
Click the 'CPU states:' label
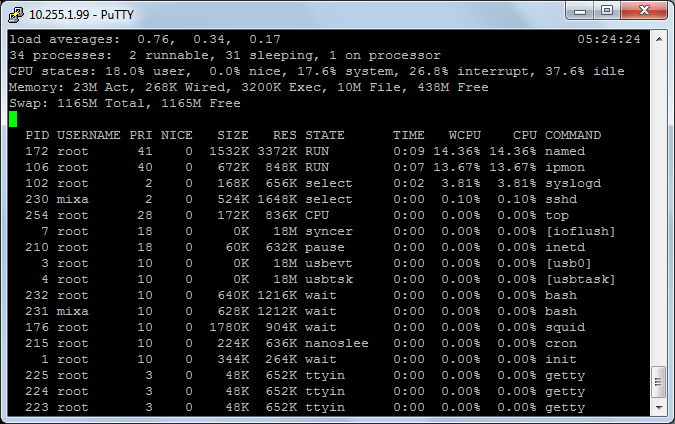coord(53,71)
